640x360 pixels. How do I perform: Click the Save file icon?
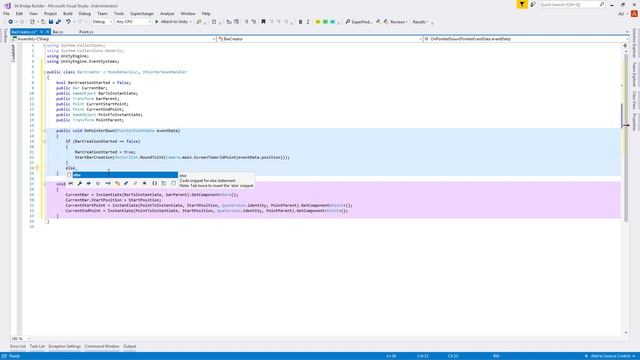[x=51, y=22]
